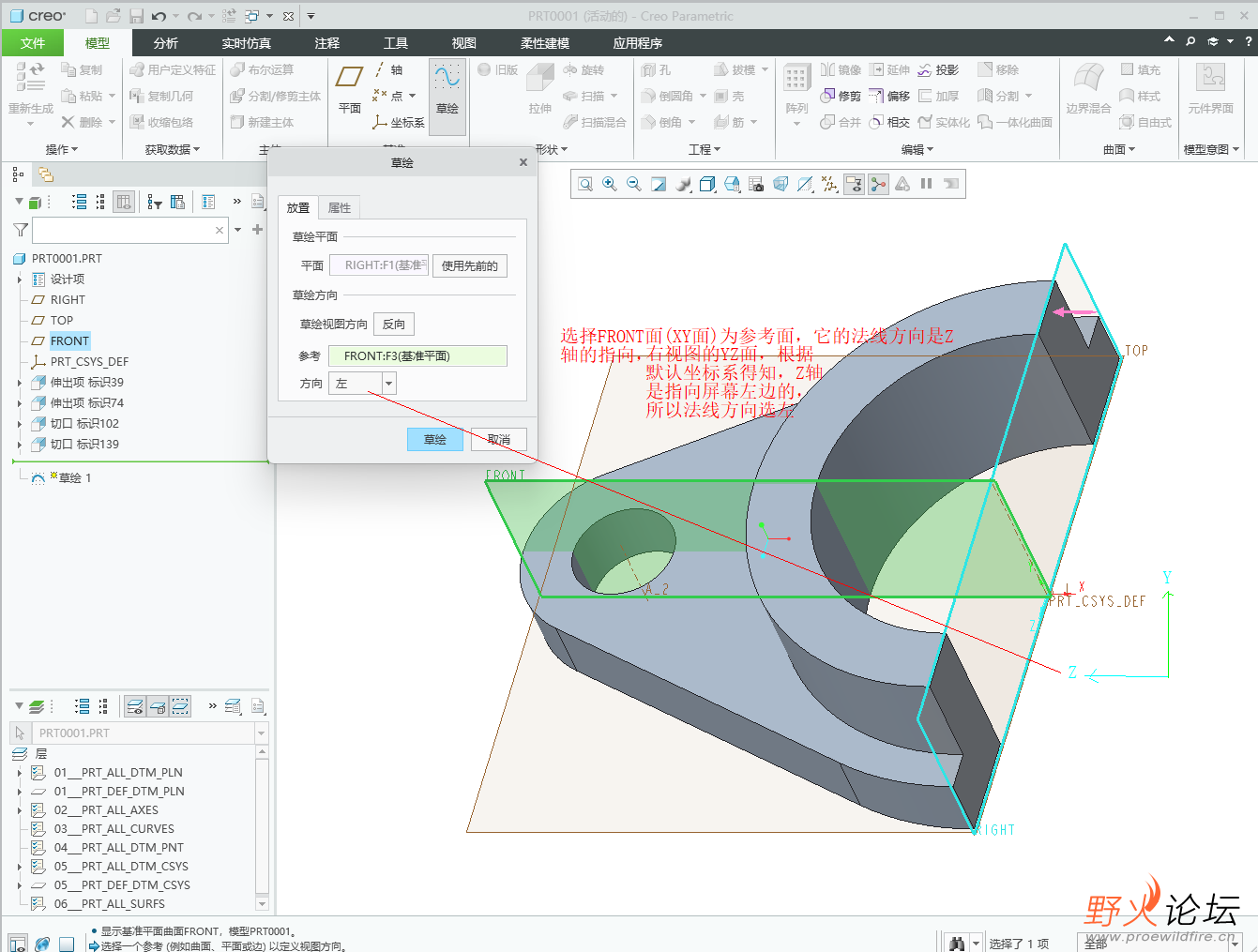Confirm with the 草绘 dialog button
The width and height of the screenshot is (1258, 952).
435,439
